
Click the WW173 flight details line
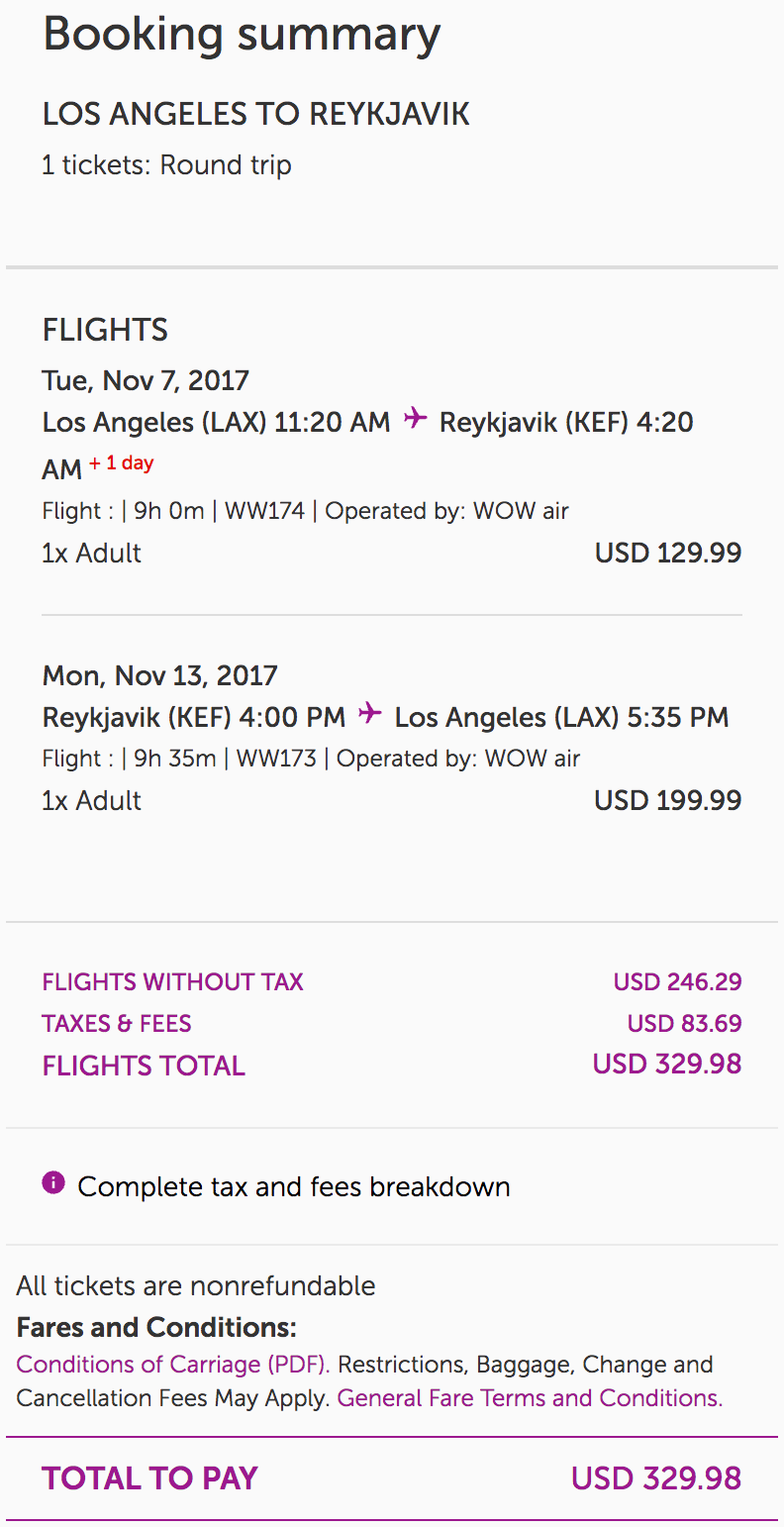311,760
